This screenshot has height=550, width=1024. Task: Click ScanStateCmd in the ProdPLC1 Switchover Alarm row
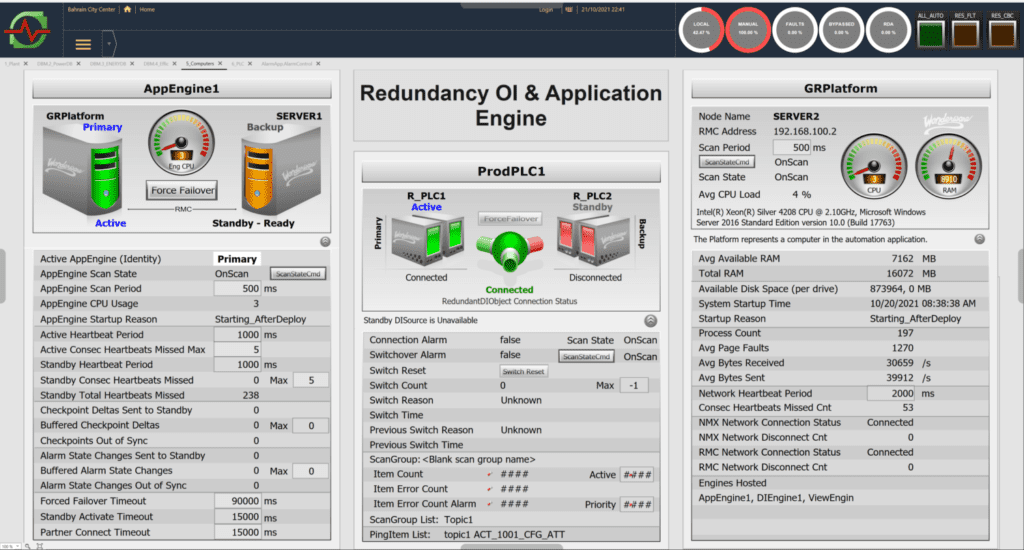click(x=586, y=357)
